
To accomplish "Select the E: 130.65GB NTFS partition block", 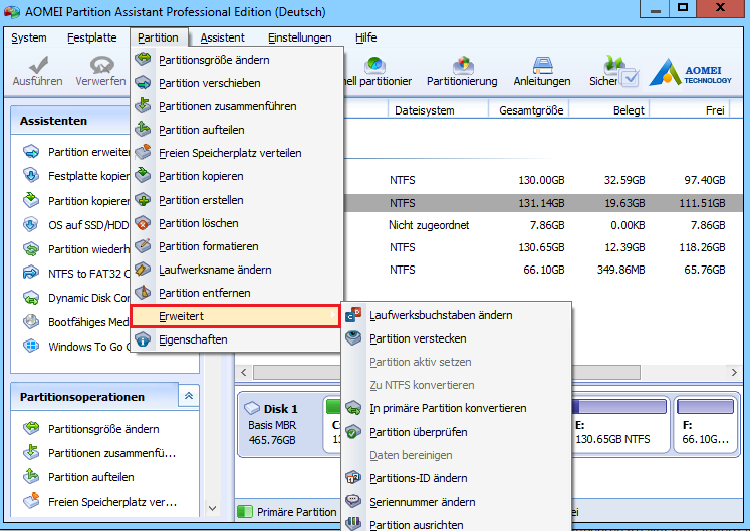I will [x=621, y=424].
